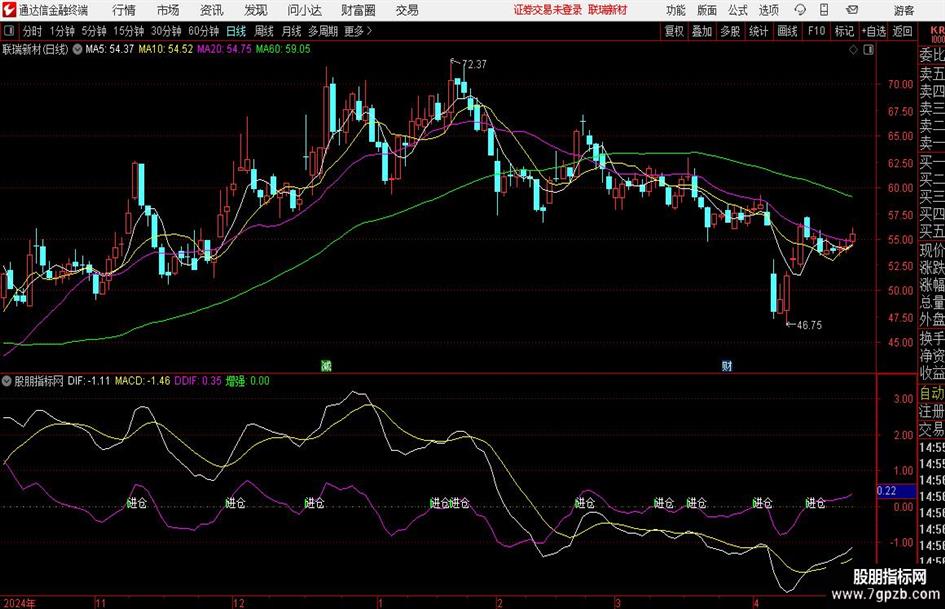
Task: Click the 画线 drawing button
Action: pos(787,31)
